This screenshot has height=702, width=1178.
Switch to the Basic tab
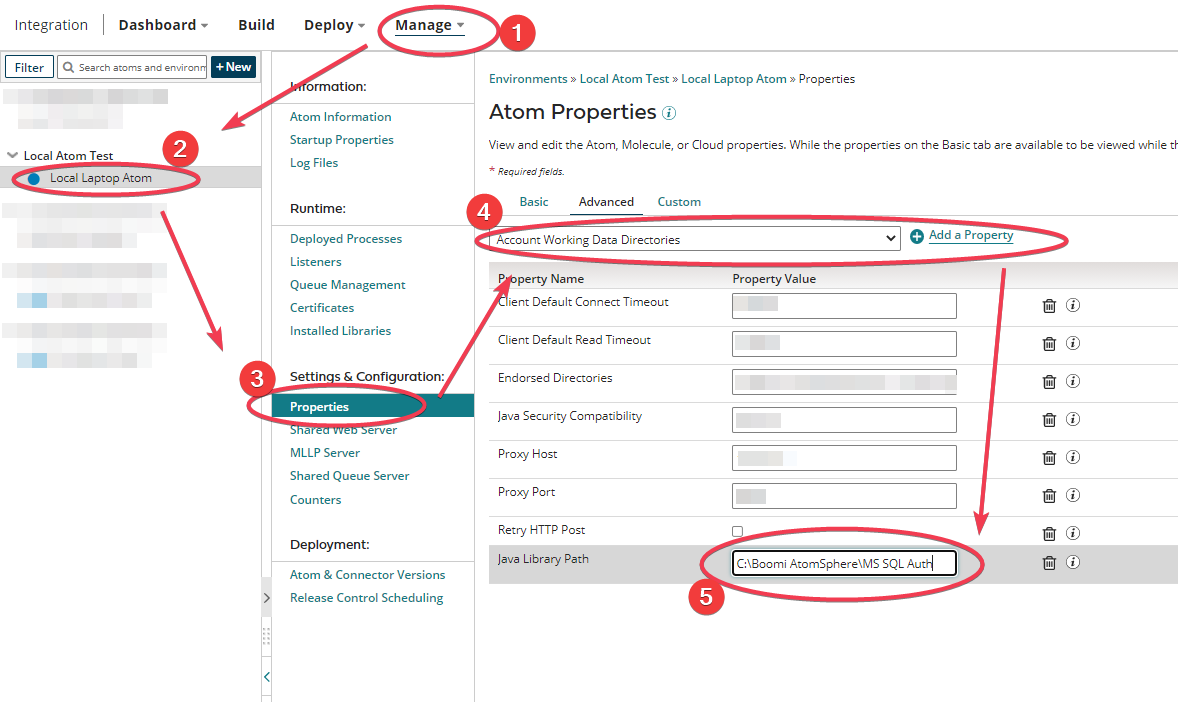point(533,201)
